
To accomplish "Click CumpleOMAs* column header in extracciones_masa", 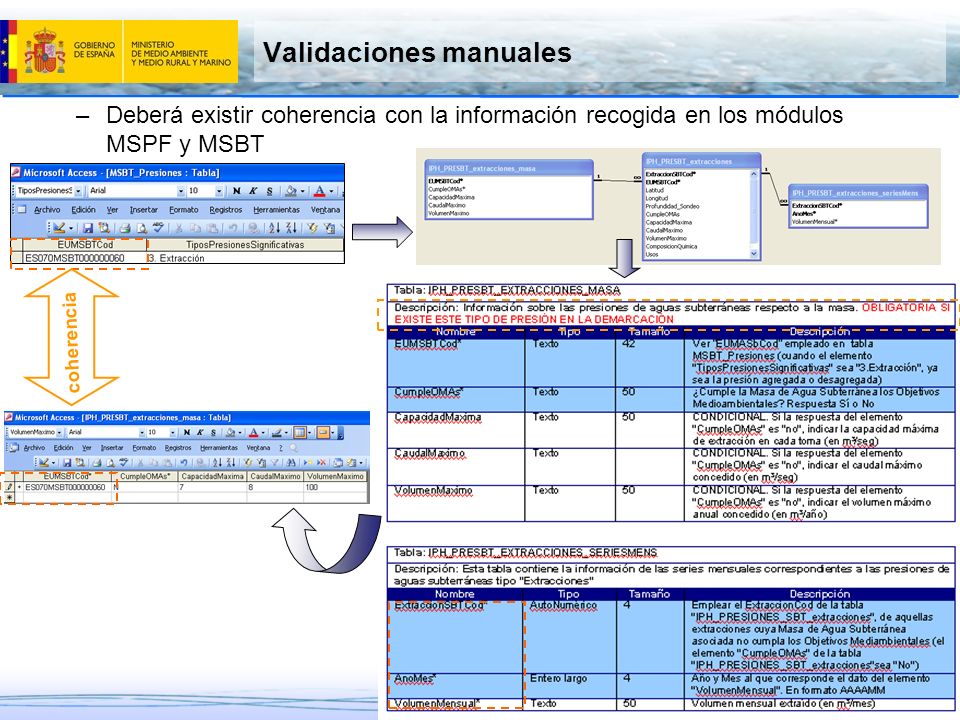I will coord(145,476).
